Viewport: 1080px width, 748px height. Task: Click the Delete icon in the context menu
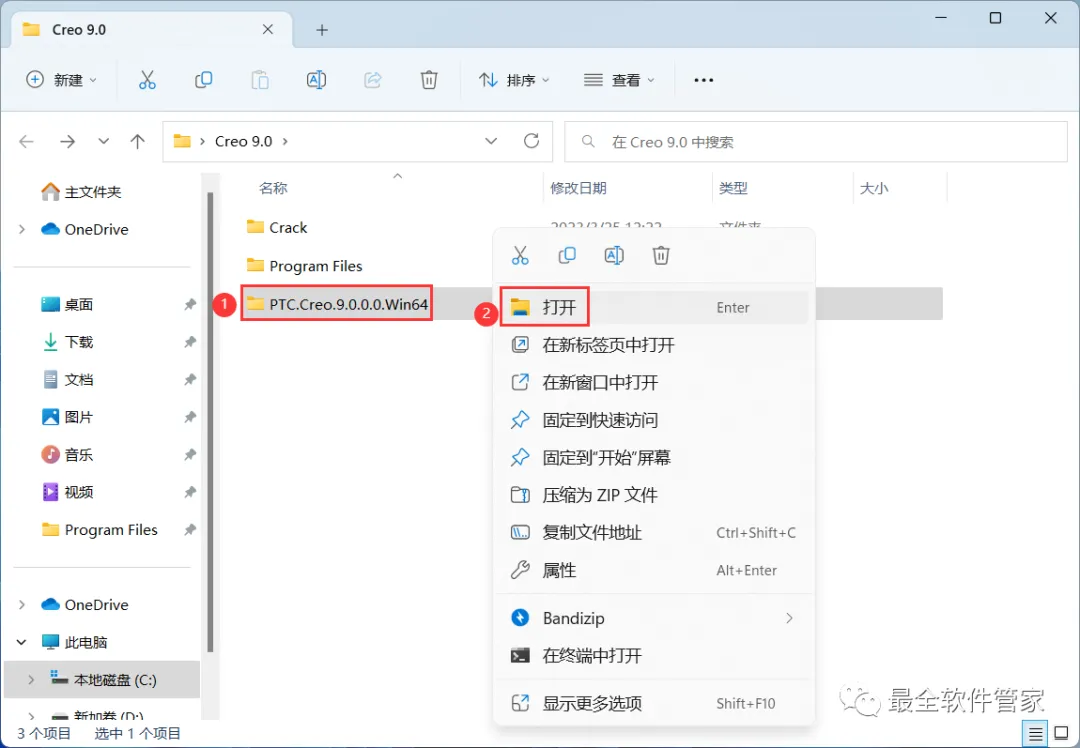[x=661, y=256]
